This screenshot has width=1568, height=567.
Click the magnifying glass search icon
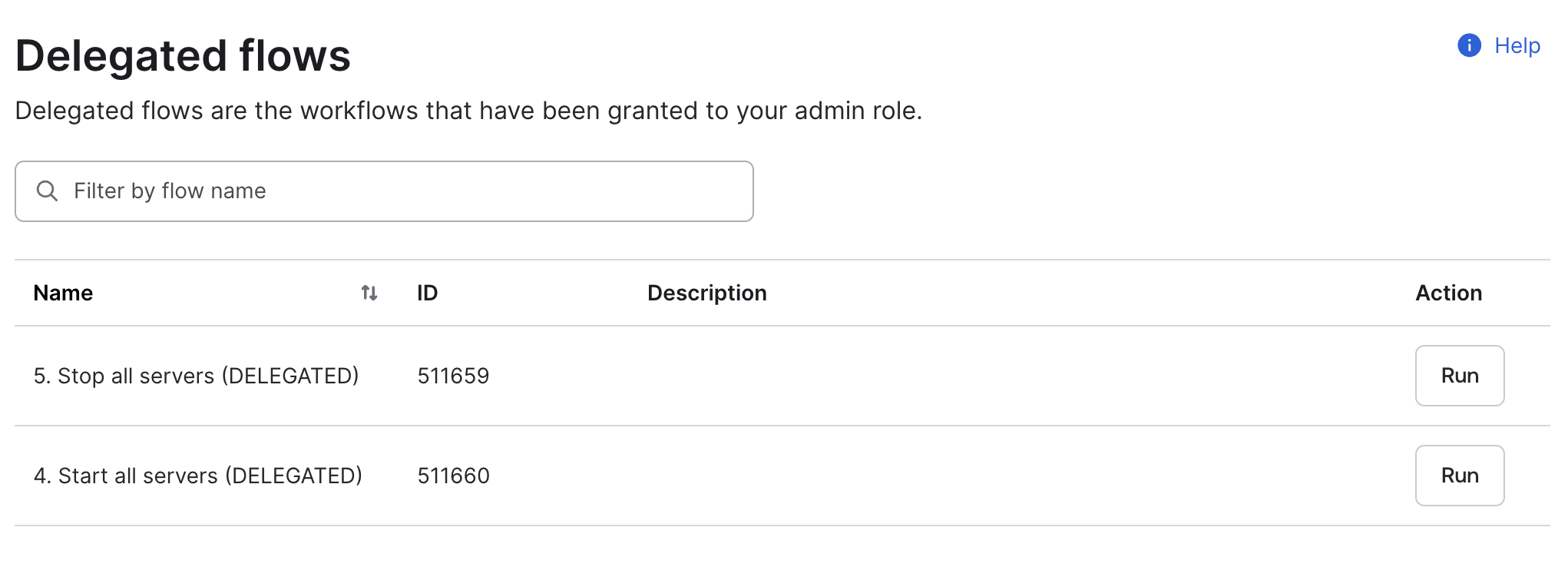click(x=48, y=191)
